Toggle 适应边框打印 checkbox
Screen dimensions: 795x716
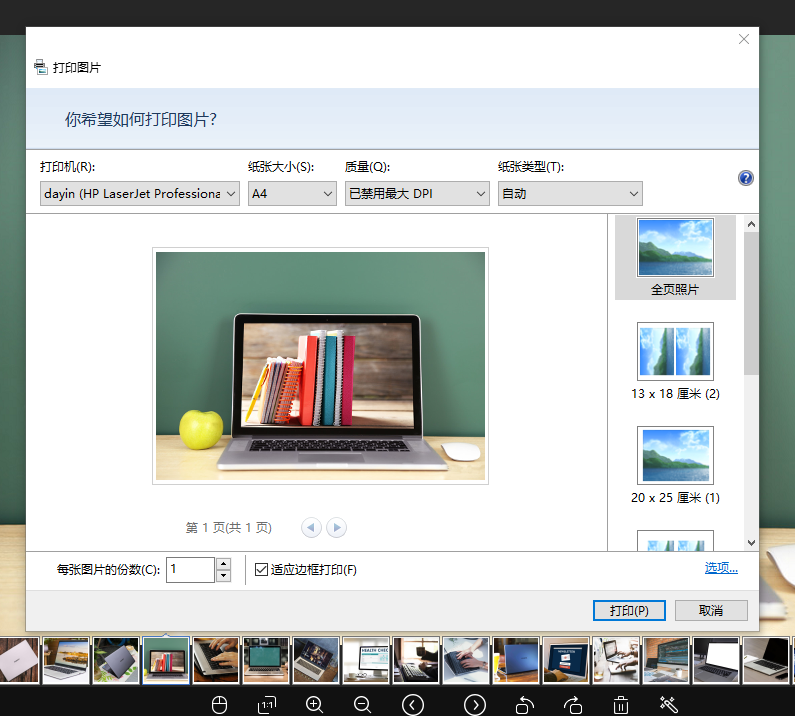click(x=262, y=570)
